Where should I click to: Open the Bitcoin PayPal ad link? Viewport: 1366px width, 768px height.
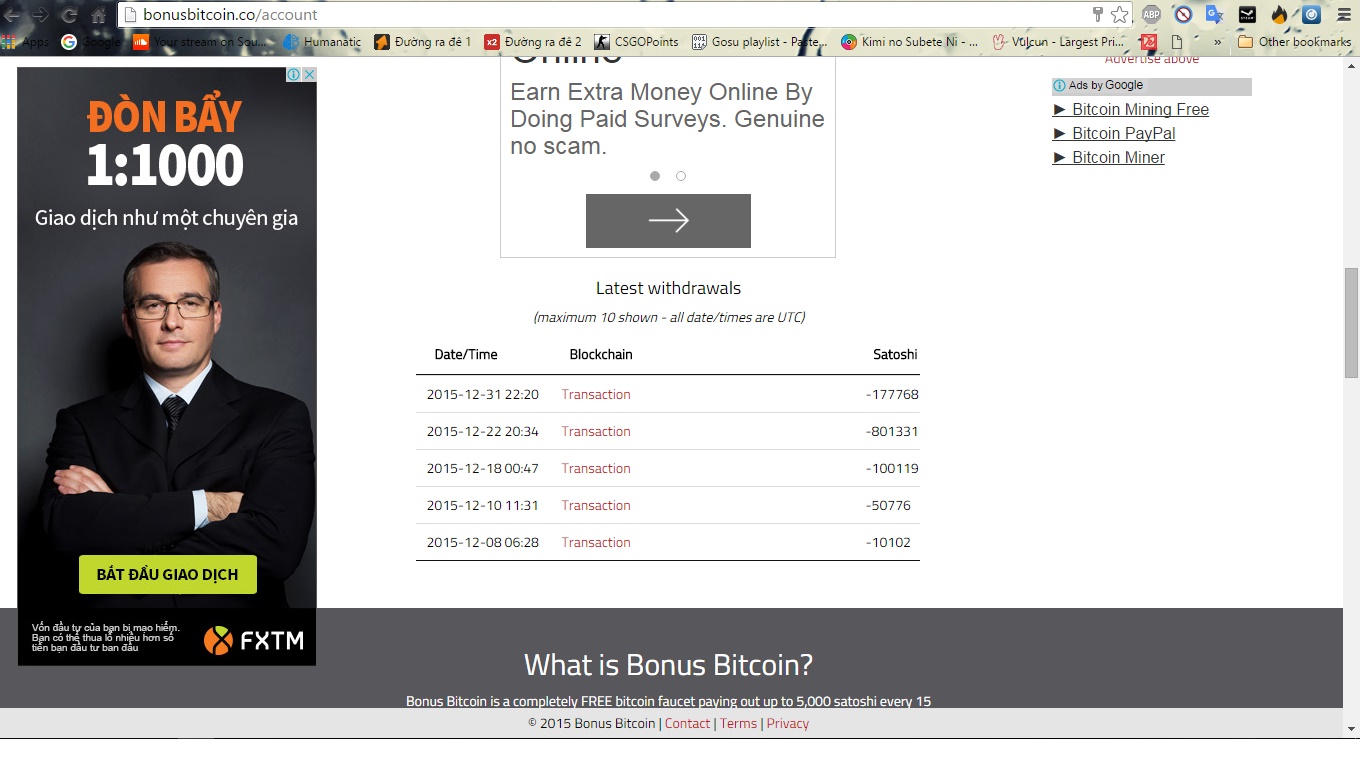coord(1114,134)
